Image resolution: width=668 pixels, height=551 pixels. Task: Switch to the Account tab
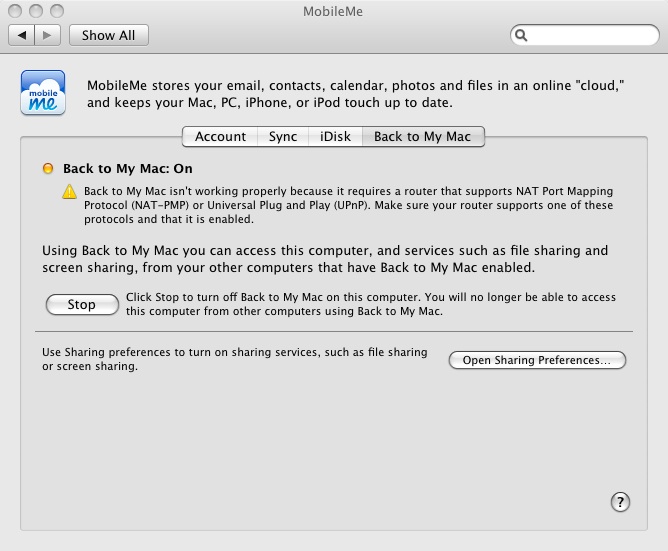[x=220, y=136]
